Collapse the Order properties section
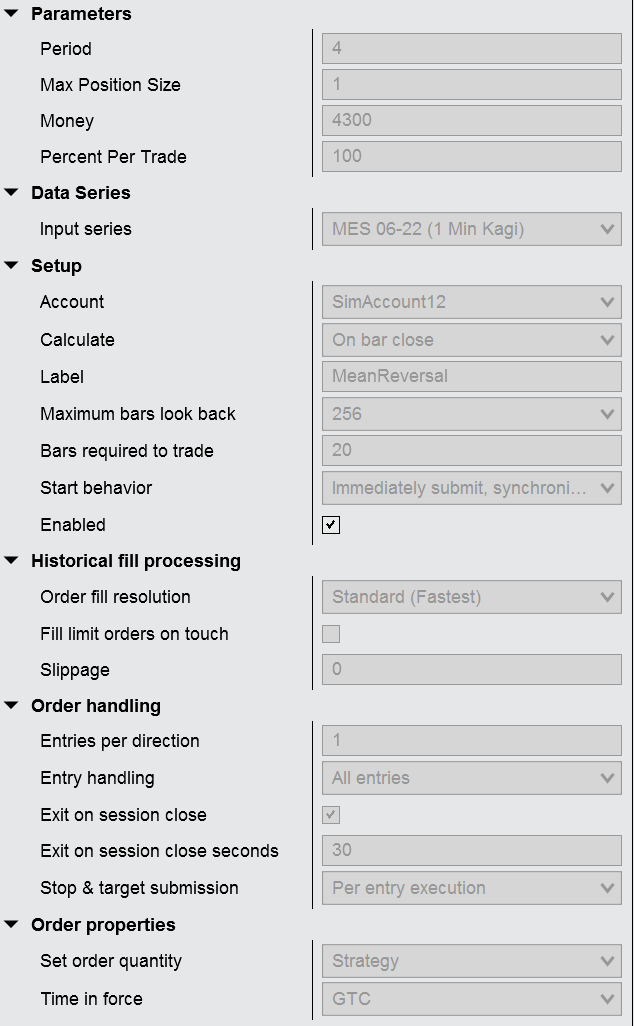Screen dimensions: 634x1026 12,925
